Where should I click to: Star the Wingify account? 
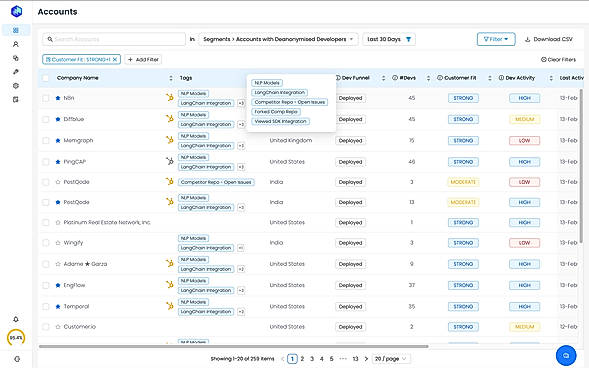point(58,243)
